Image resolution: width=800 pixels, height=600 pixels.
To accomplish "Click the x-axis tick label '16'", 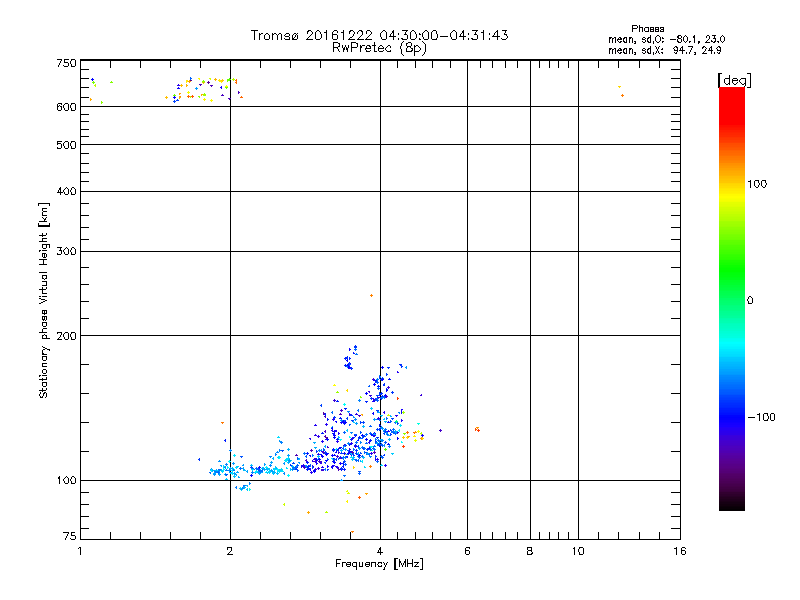I will coord(680,551).
